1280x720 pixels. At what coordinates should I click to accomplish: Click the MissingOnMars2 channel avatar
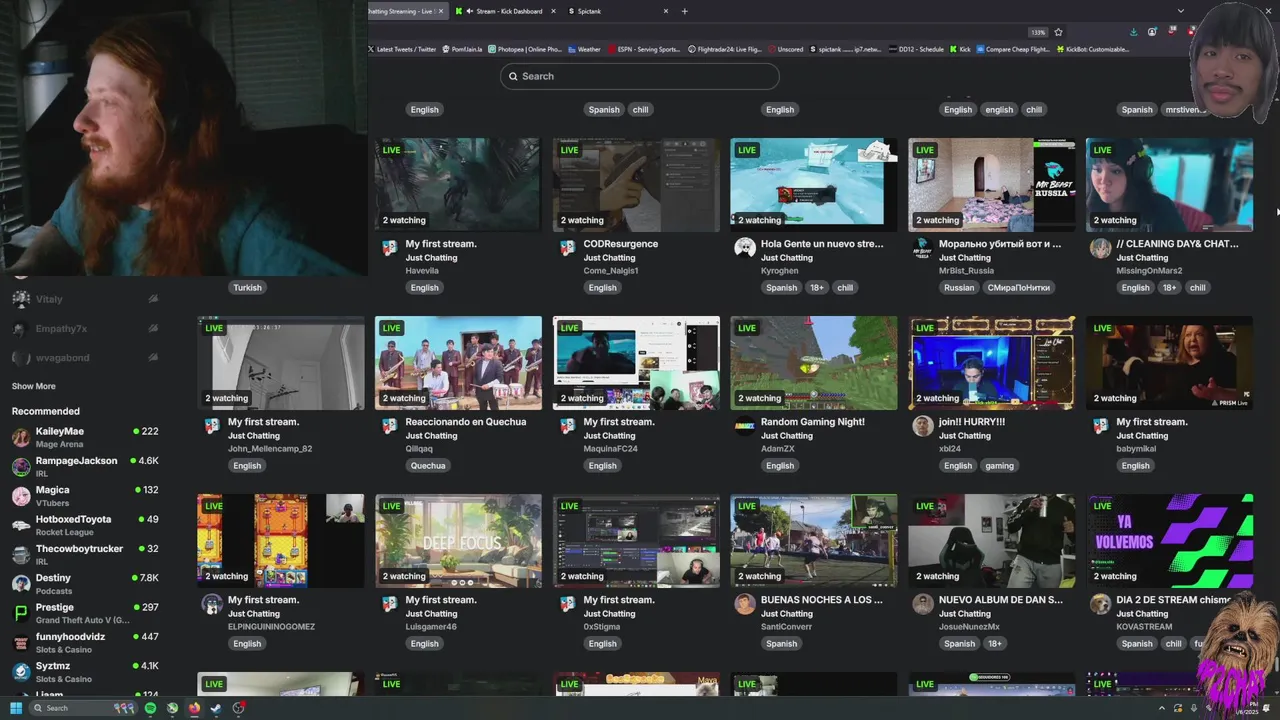pyautogui.click(x=1100, y=248)
